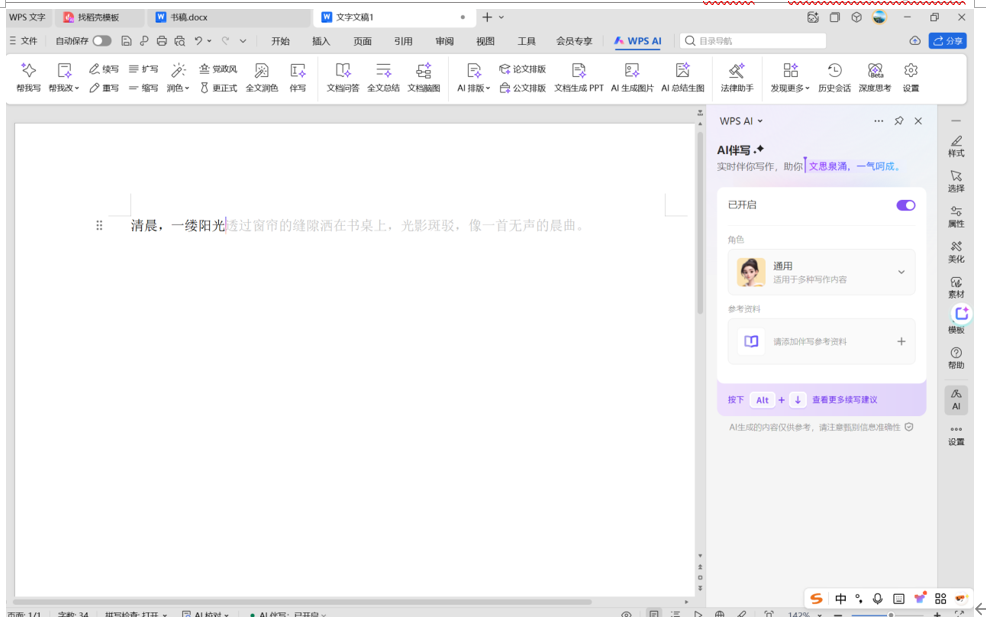The width and height of the screenshot is (986, 619).
Task: Open the three-dot menu in WPS AI panel
Action: coord(878,121)
